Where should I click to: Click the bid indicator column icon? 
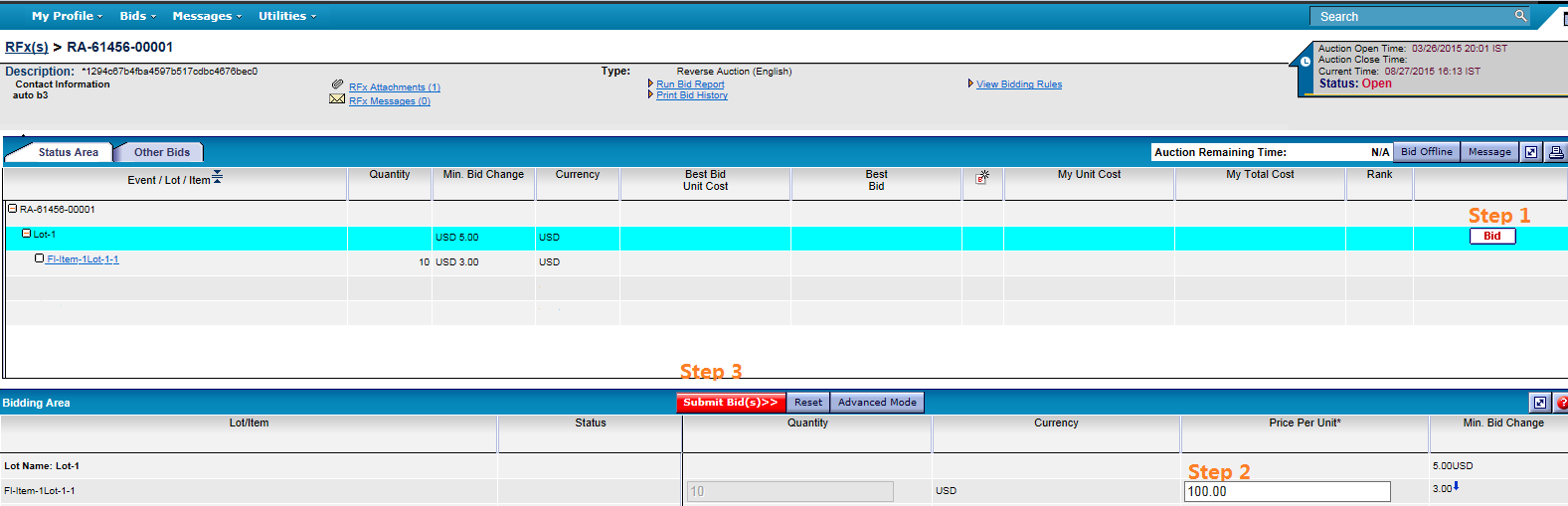pyautogui.click(x=982, y=177)
